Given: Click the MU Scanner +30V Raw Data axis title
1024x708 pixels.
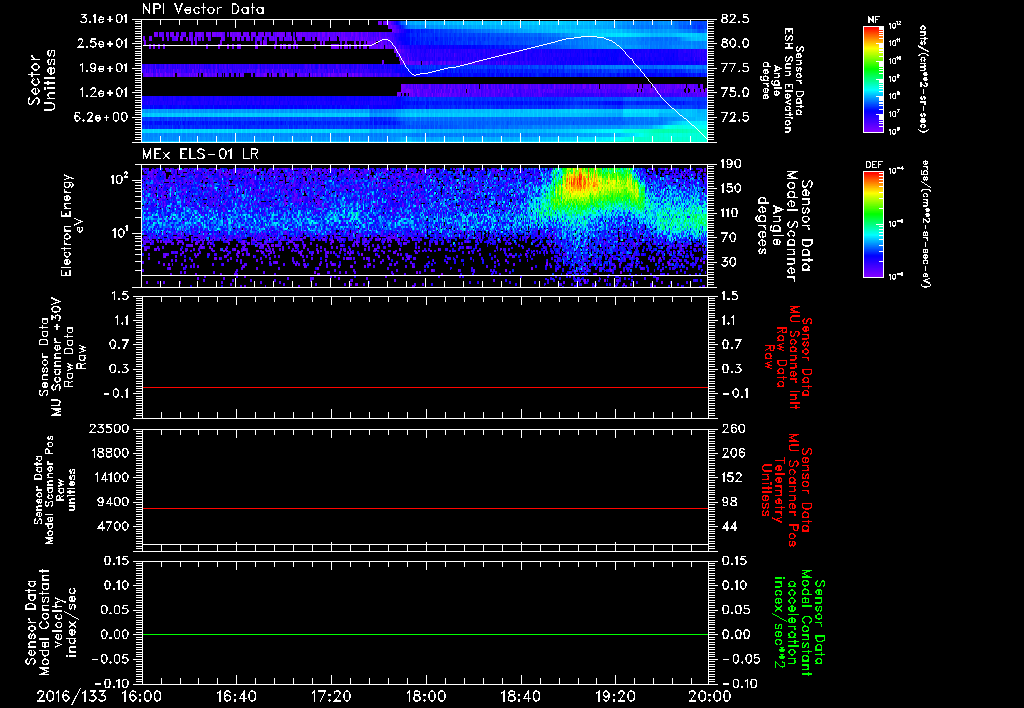Looking at the screenshot, I should point(63,357).
